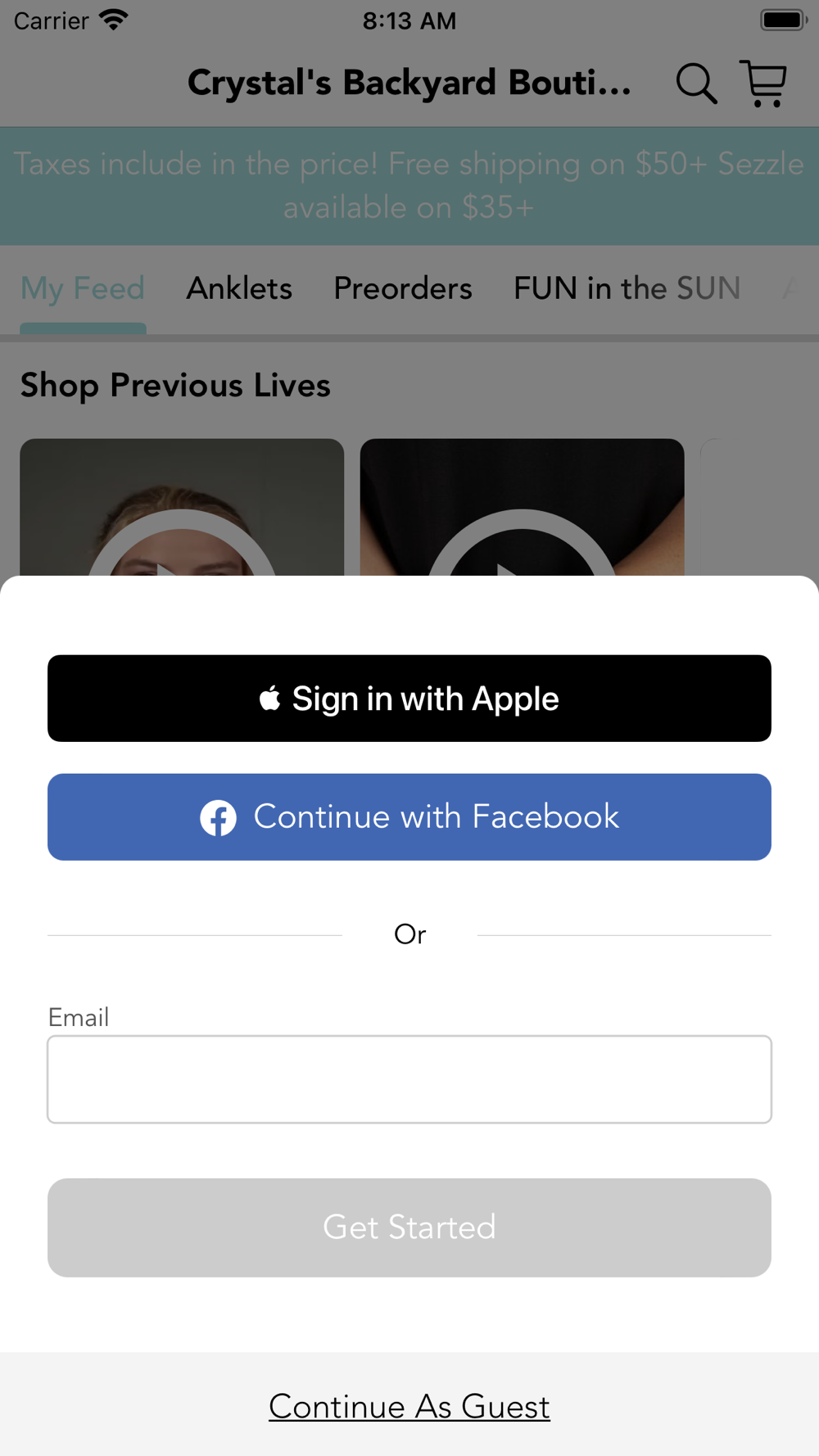Tap the Crystal's Backyard Boutique title
819x1456 pixels.
pos(409,84)
